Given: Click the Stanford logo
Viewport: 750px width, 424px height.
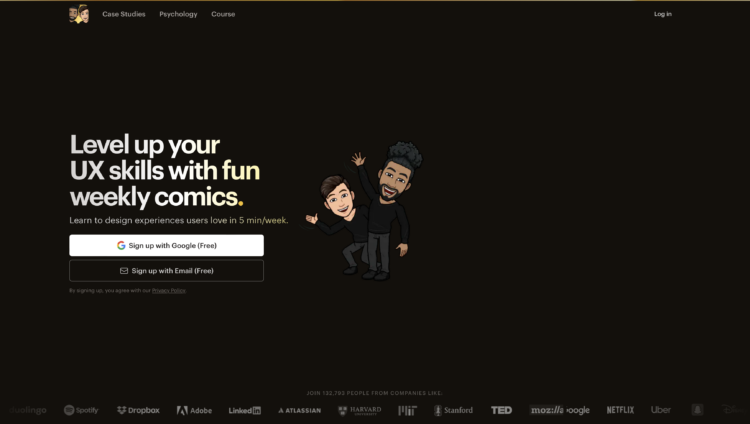Looking at the screenshot, I should click(453, 410).
